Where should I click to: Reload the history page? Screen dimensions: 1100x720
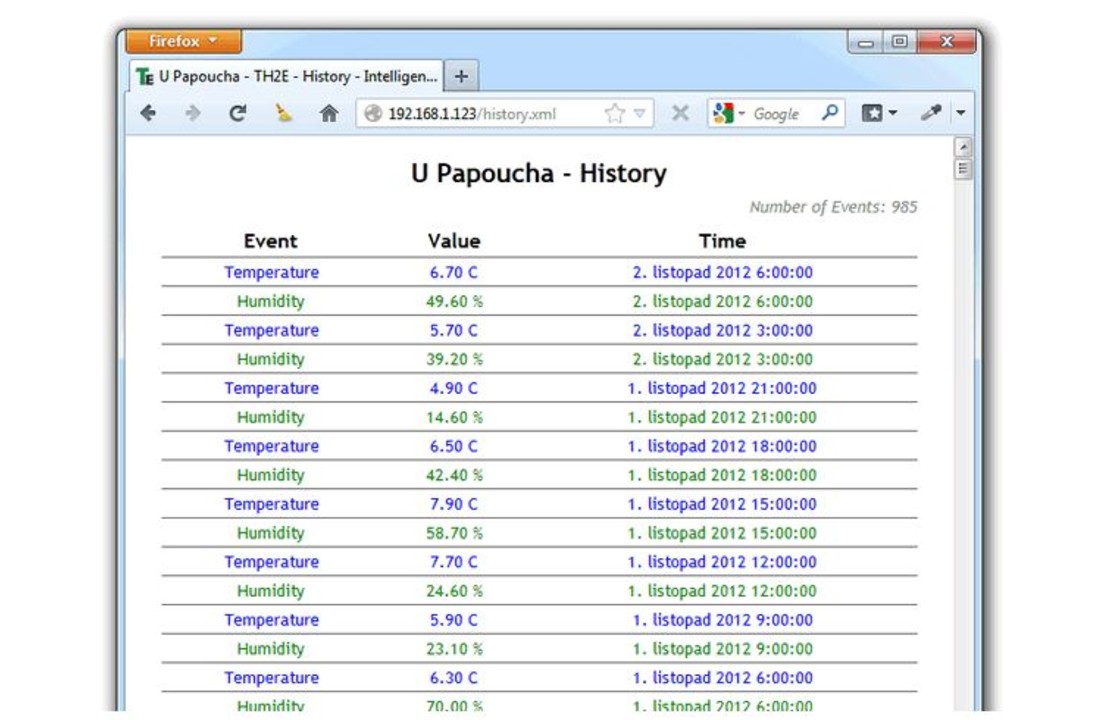[x=237, y=114]
